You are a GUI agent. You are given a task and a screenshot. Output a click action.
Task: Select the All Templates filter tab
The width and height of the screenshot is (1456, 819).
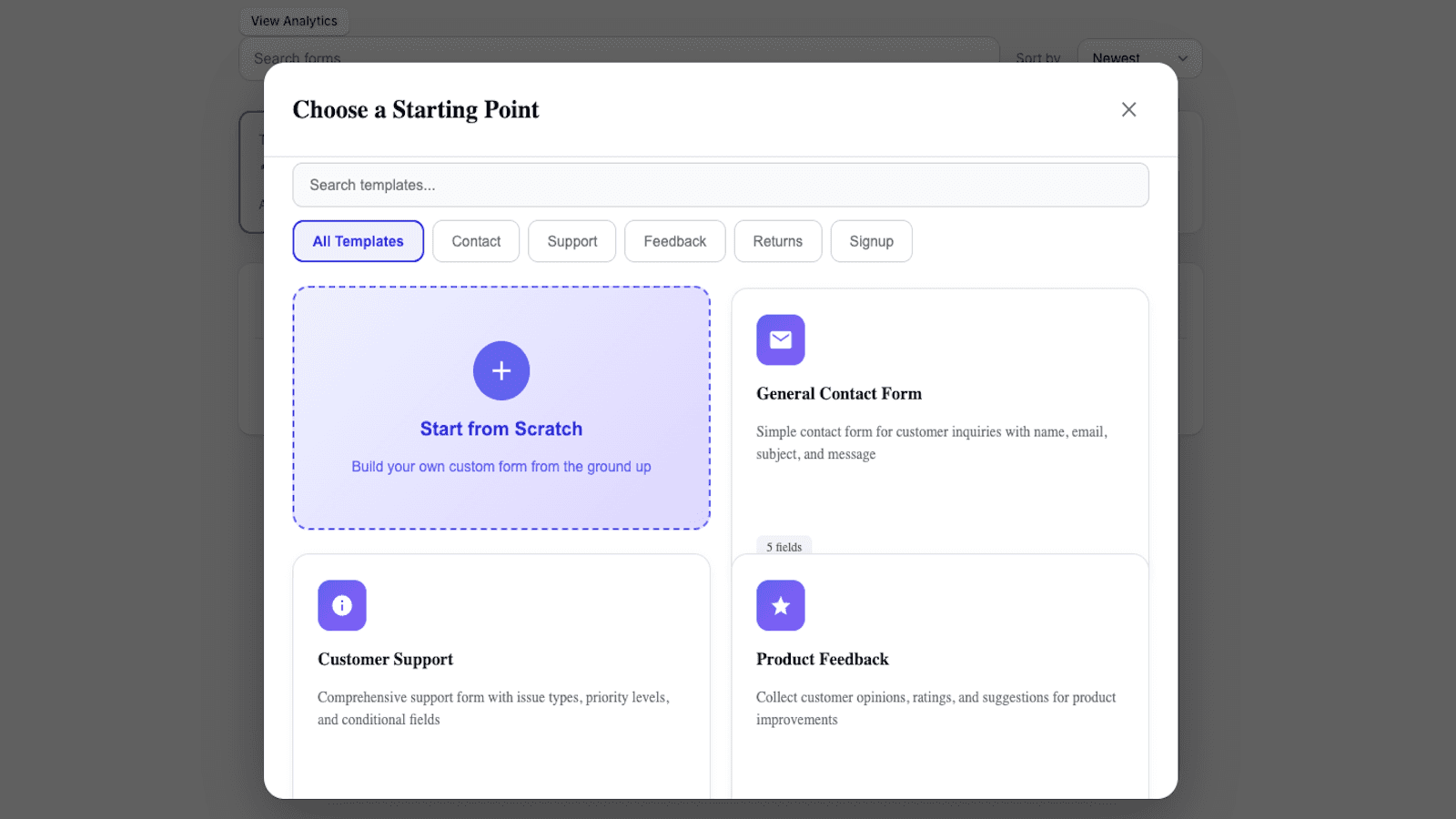358,241
